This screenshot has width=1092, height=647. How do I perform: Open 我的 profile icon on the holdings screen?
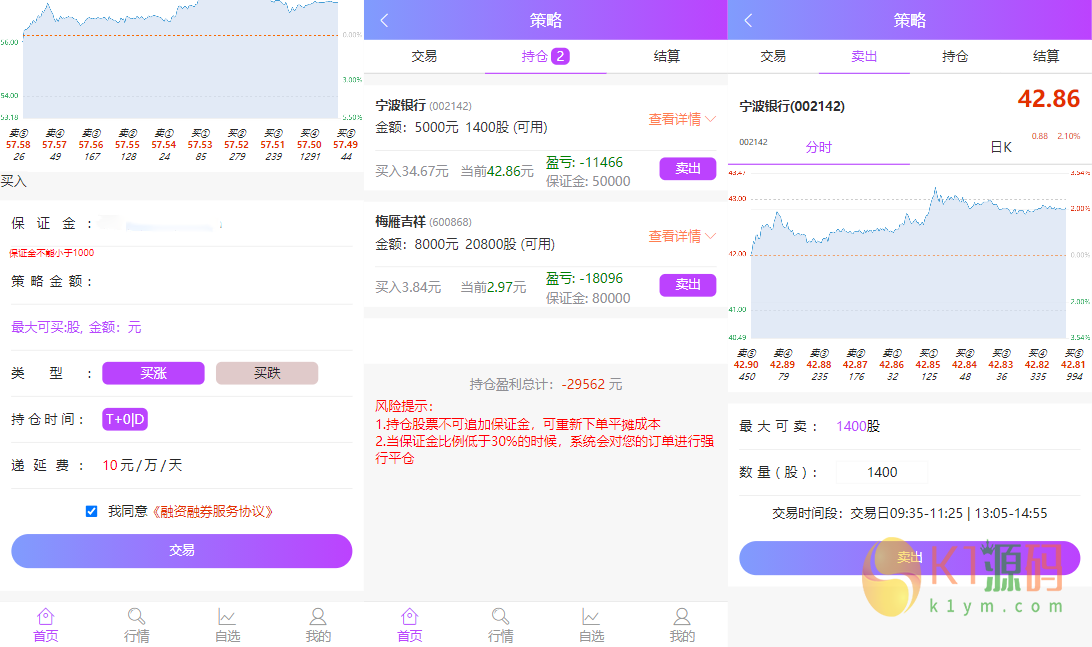coord(682,617)
